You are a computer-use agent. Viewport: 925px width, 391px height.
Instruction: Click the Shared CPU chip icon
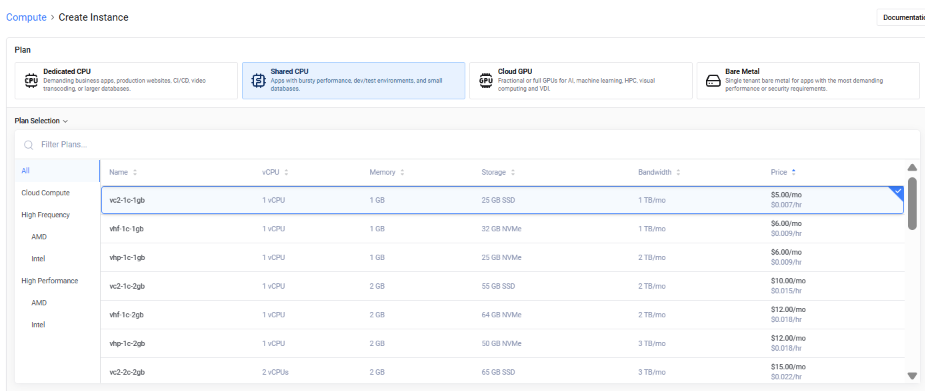tap(258, 81)
